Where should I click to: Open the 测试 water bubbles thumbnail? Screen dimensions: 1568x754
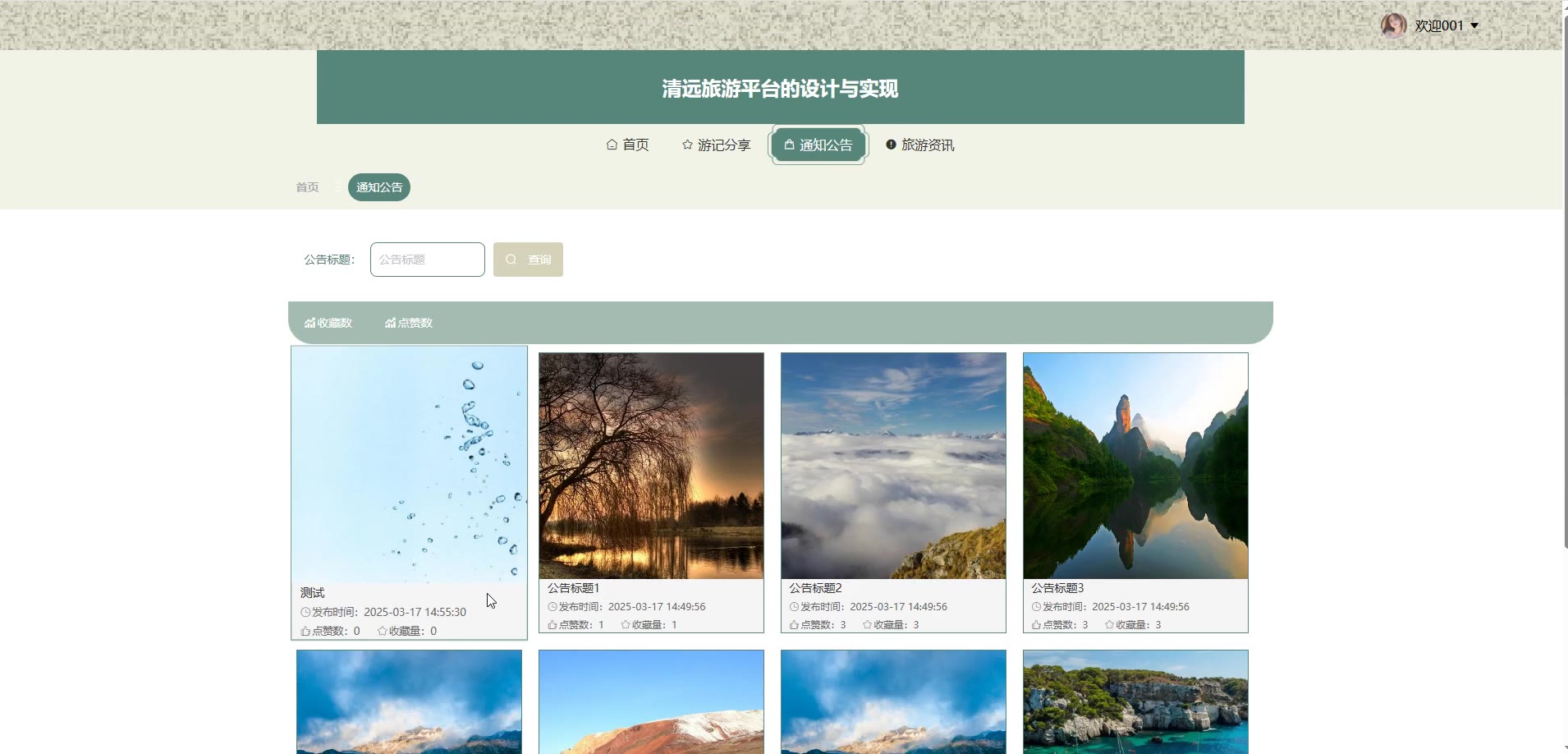[409, 464]
